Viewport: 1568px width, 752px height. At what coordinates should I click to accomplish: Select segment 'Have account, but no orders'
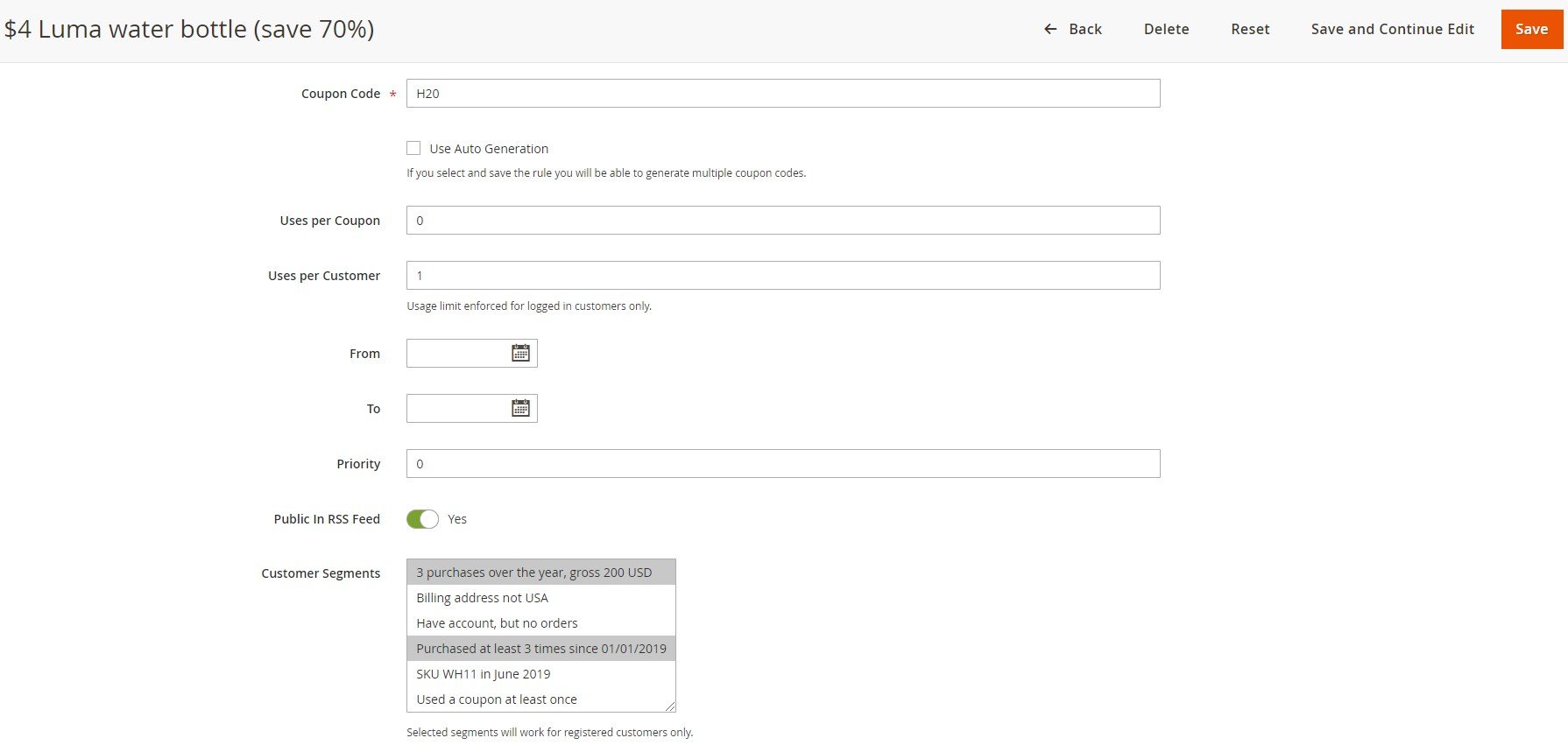[x=541, y=623]
